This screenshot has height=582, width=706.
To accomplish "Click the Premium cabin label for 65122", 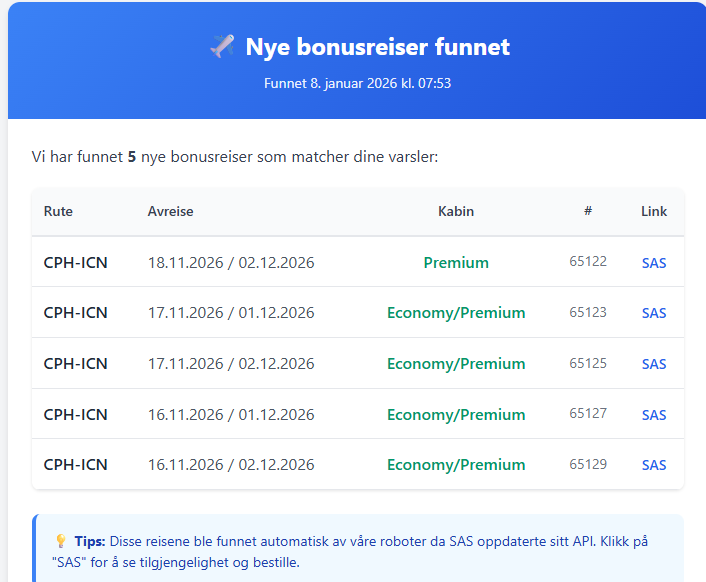I will tap(456, 263).
